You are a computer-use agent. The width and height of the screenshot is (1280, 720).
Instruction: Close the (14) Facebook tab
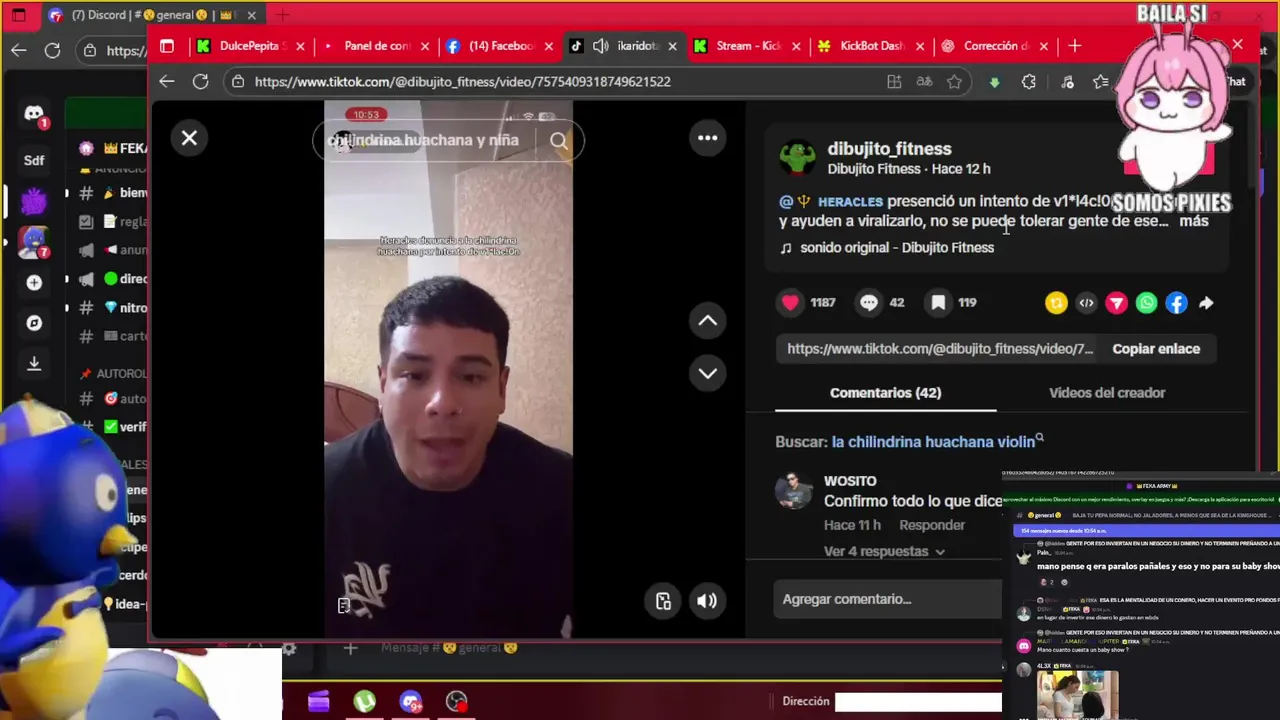548,46
